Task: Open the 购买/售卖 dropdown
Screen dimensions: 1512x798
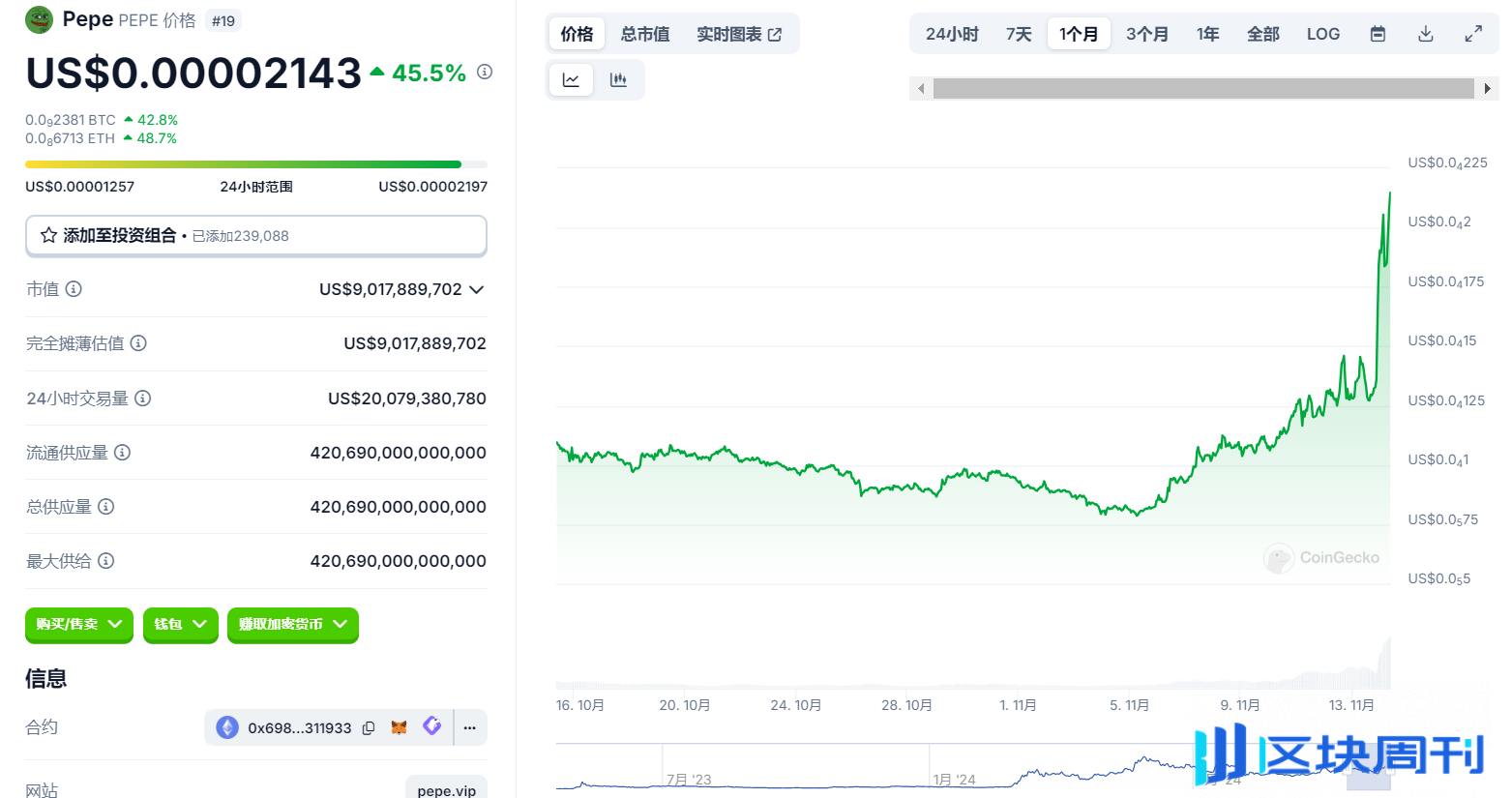Action: point(78,625)
